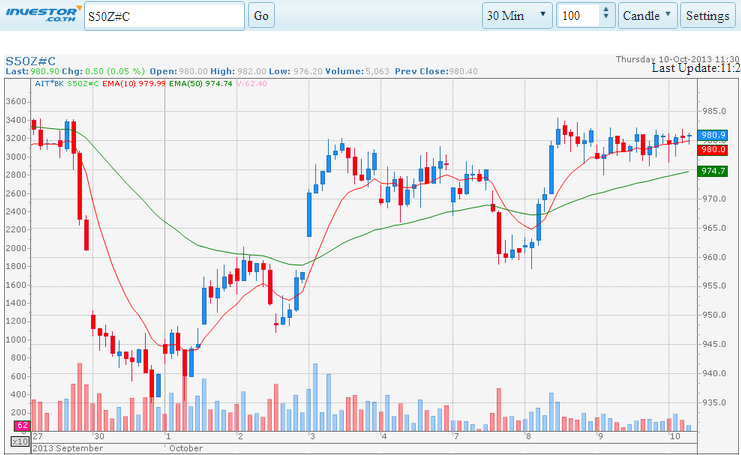This screenshot has height=455, width=741.
Task: Click the blue 980.9 last price tag
Action: pyautogui.click(x=713, y=135)
